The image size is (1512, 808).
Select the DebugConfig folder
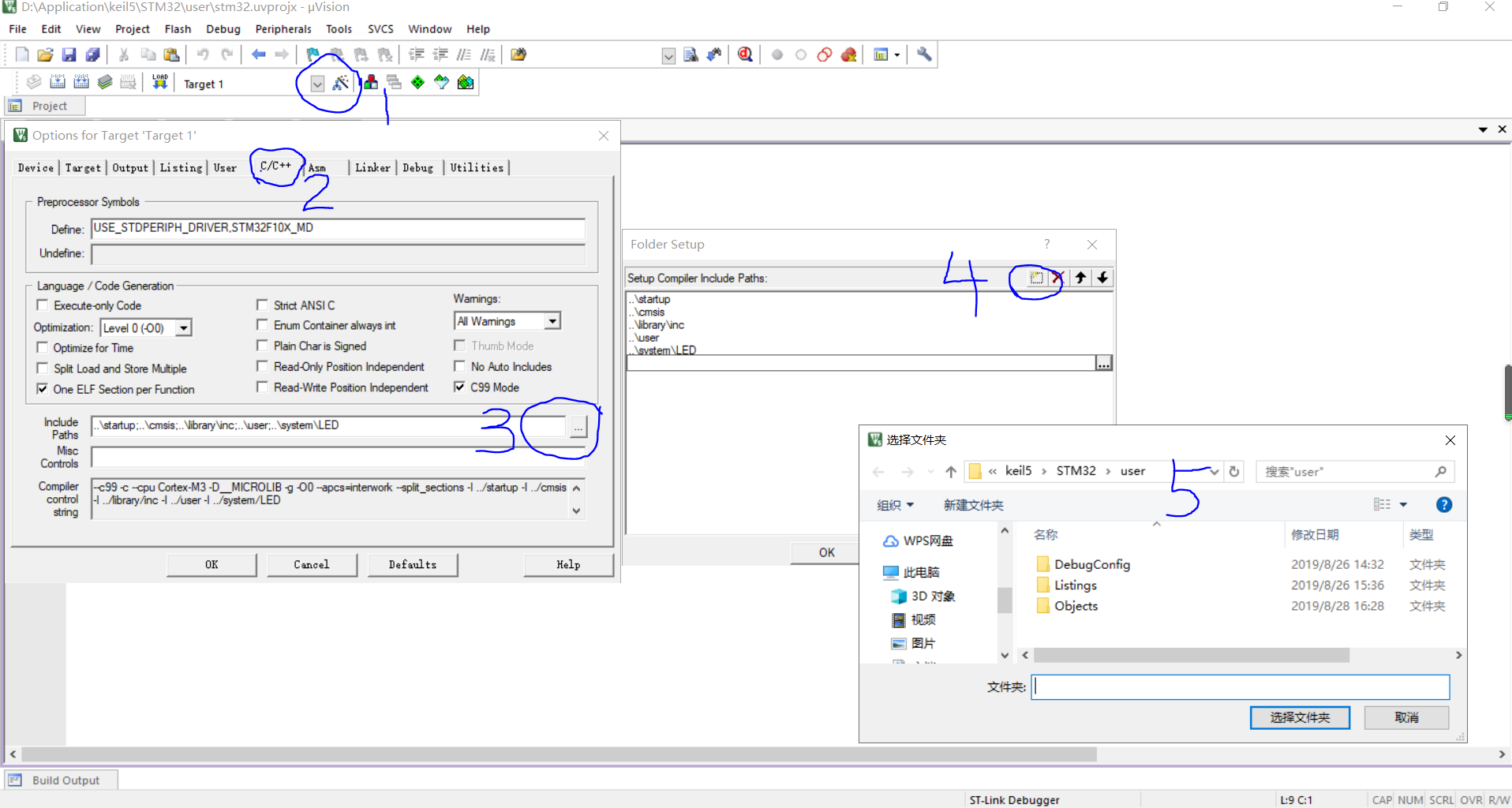click(x=1092, y=564)
